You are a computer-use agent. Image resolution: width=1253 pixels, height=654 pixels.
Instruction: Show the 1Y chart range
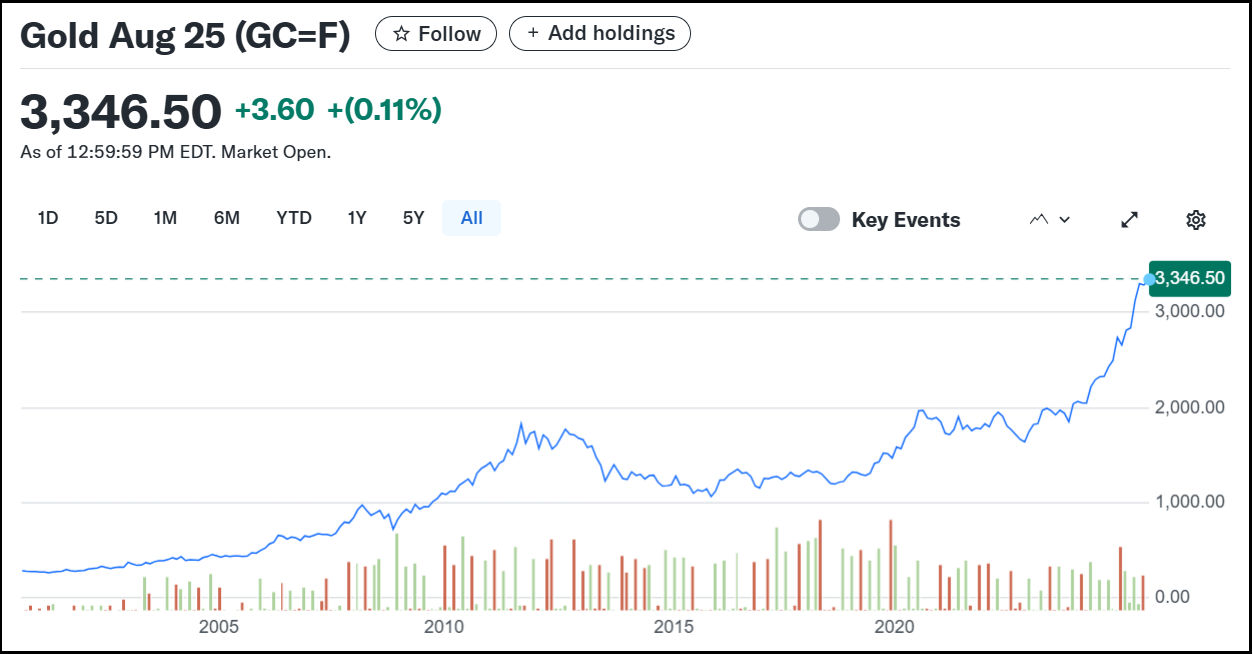point(357,218)
